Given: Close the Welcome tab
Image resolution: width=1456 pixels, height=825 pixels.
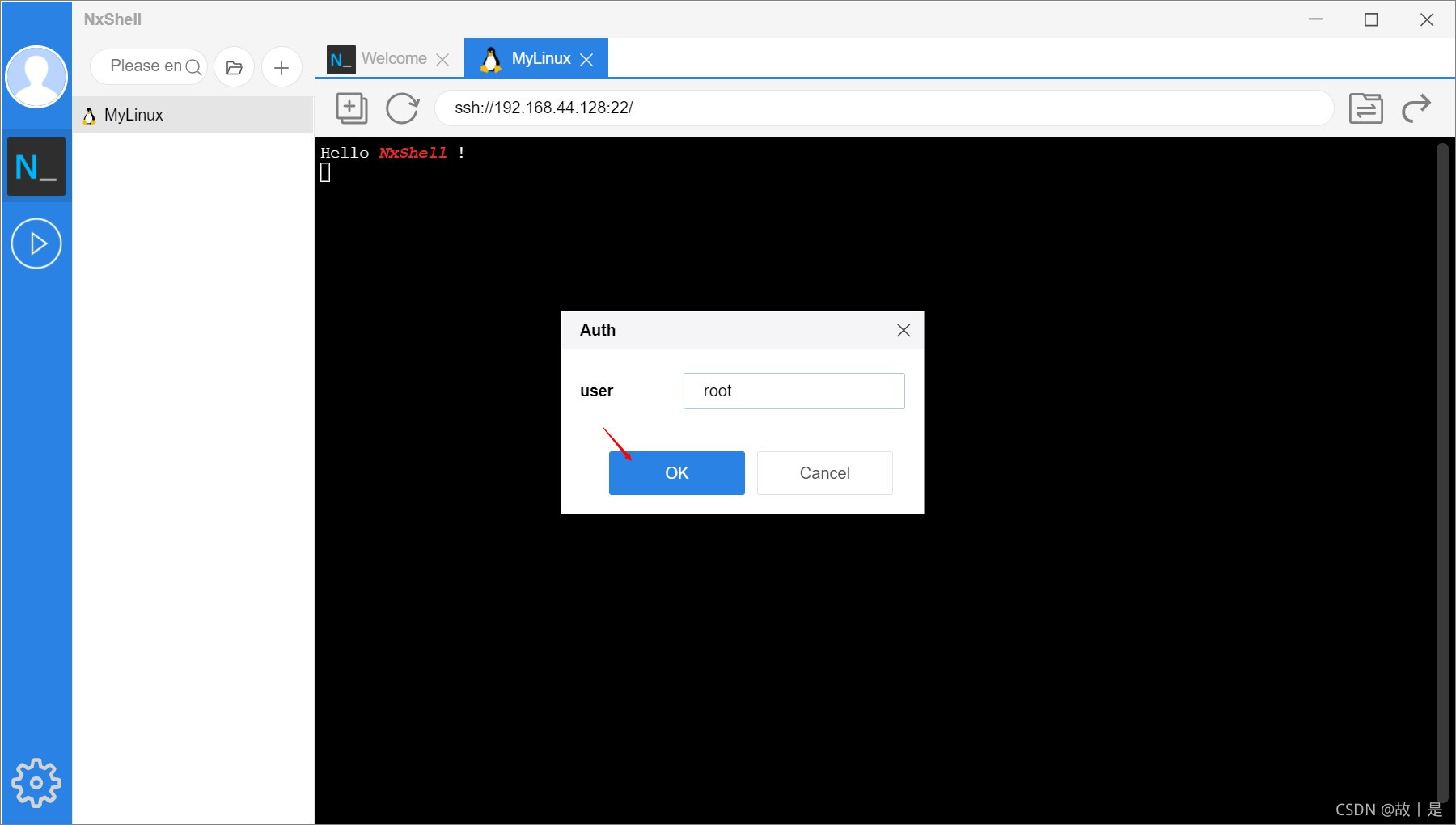Looking at the screenshot, I should point(442,60).
